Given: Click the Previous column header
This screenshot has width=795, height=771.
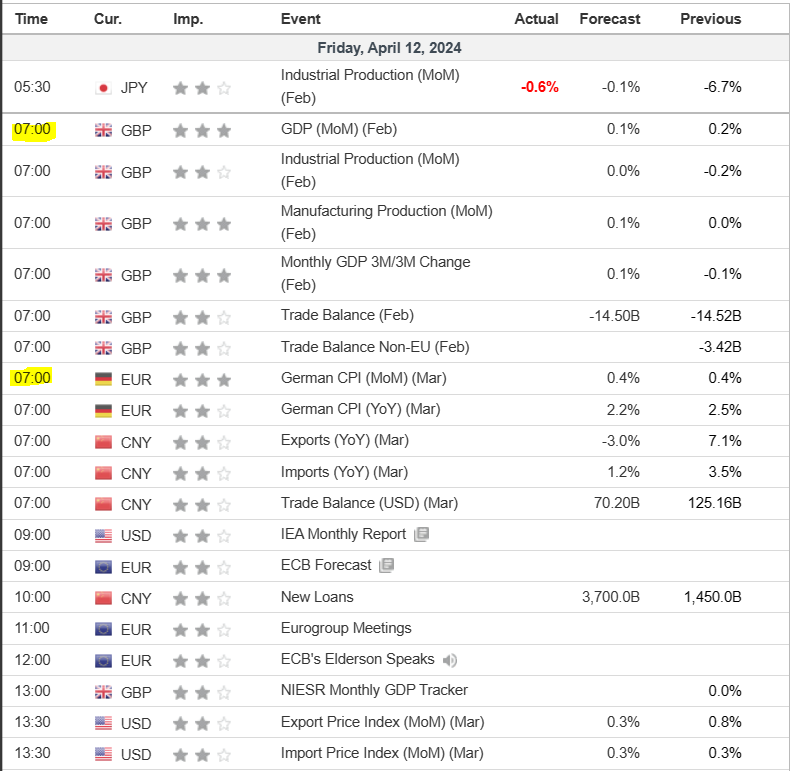Looking at the screenshot, I should pos(710,19).
